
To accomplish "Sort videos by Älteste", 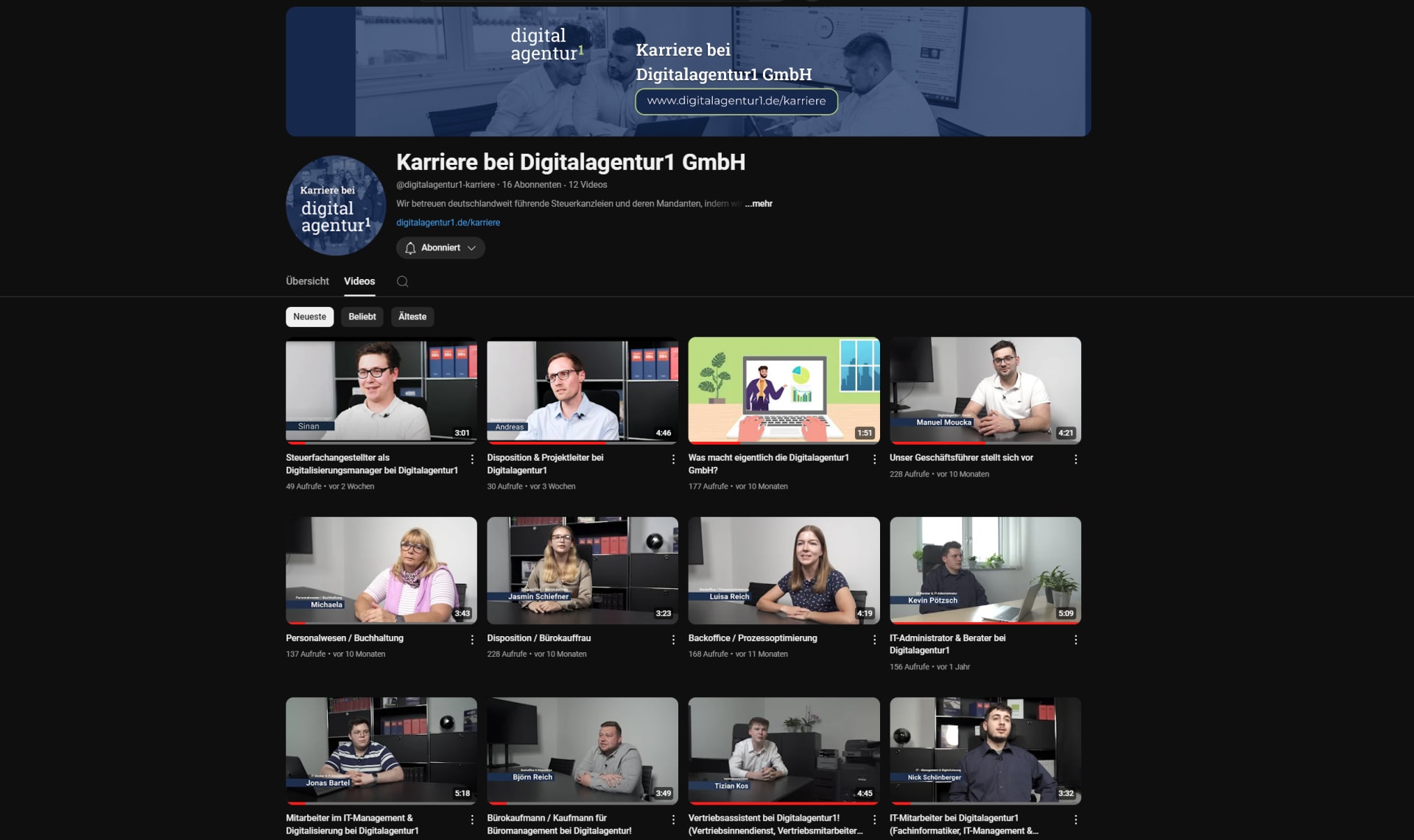I will tap(412, 317).
